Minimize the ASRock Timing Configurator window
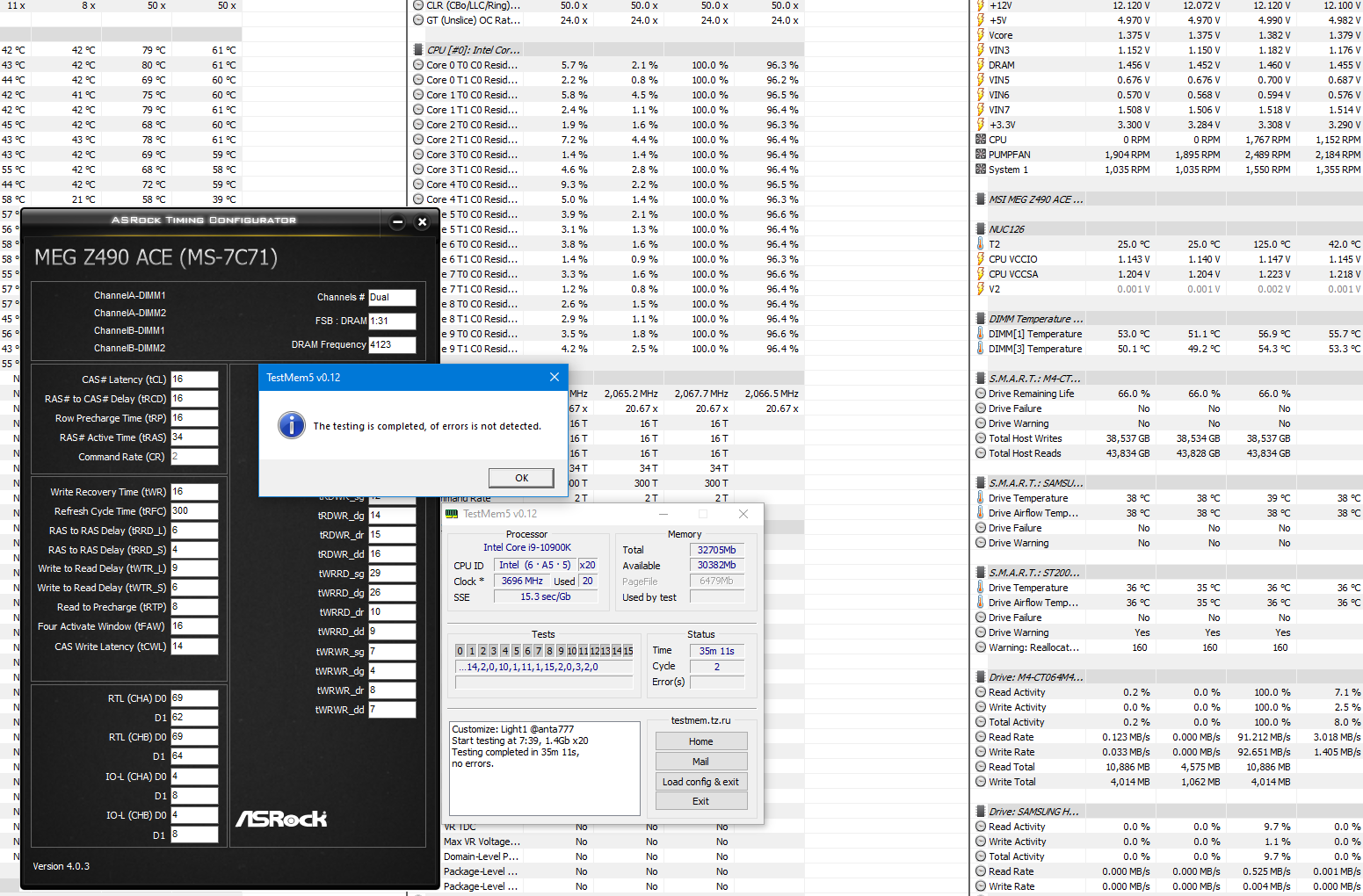This screenshot has height=896, width=1363. click(397, 222)
